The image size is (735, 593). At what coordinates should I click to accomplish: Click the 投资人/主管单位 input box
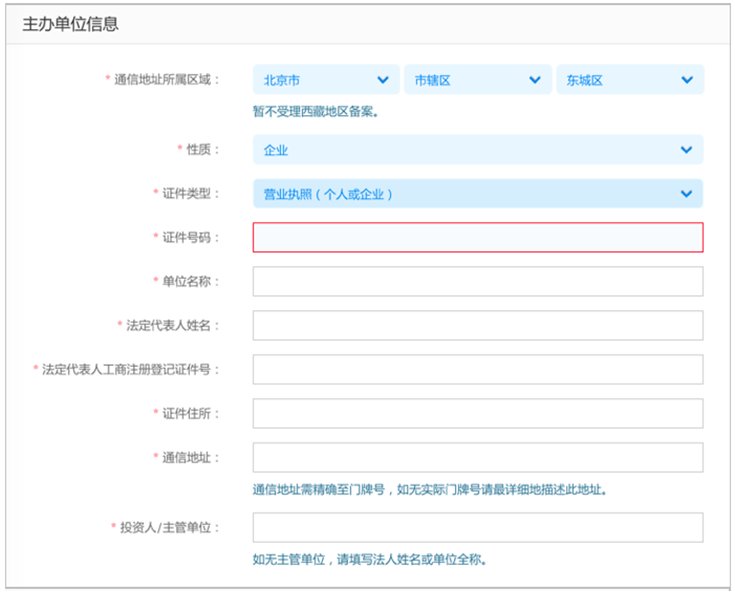point(477,527)
